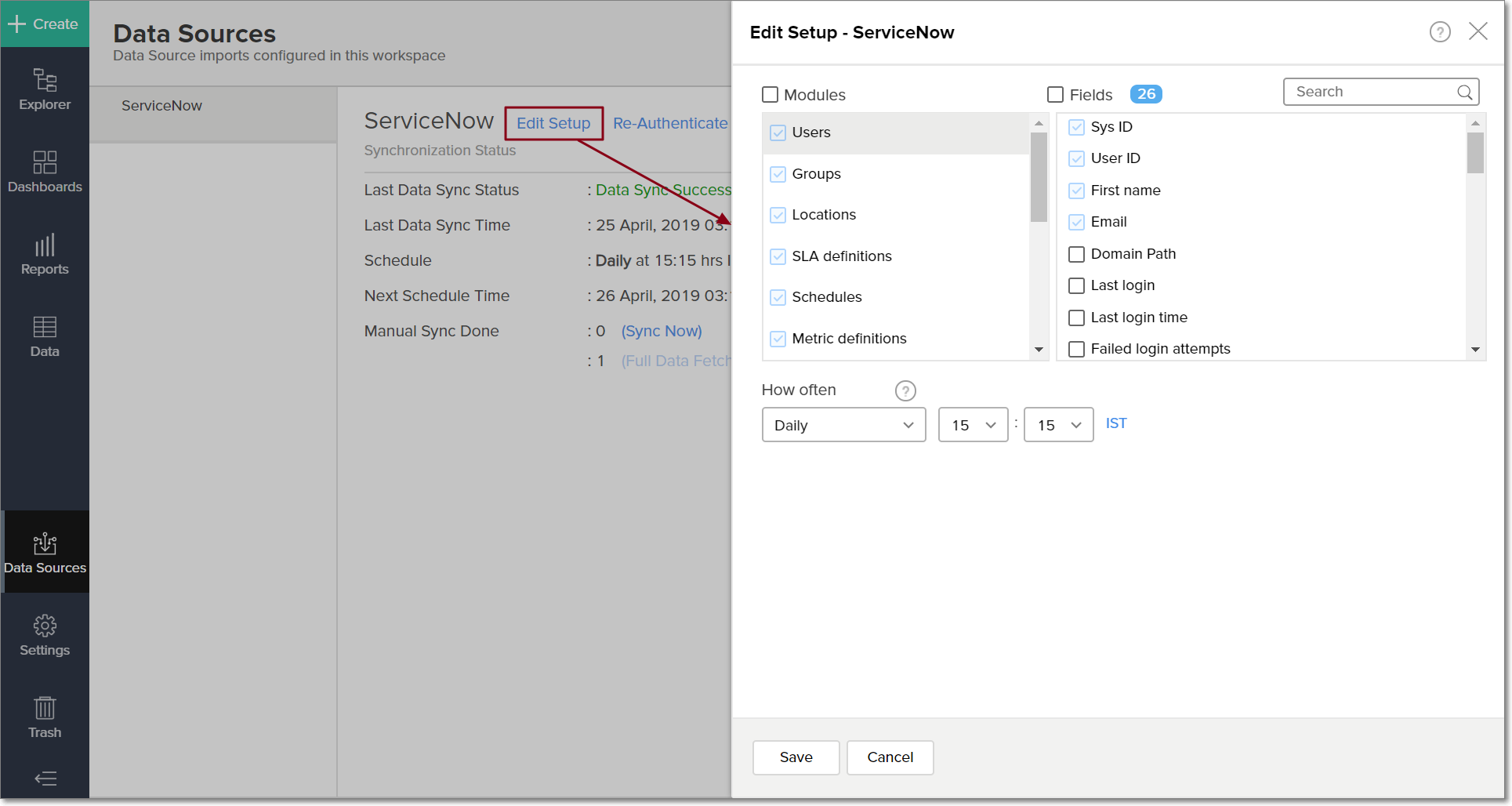The image size is (1512, 806).
Task: Open the Trash icon in sidebar
Action: coord(45,717)
